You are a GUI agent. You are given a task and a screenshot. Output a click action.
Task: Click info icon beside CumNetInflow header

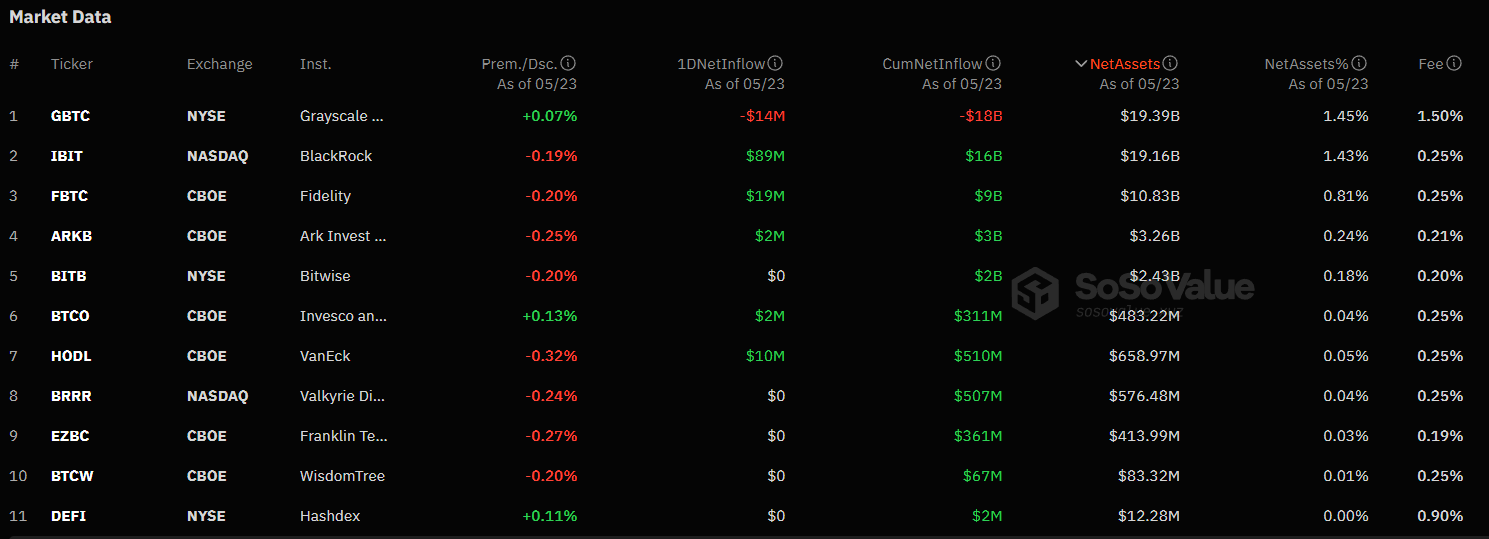coord(993,64)
